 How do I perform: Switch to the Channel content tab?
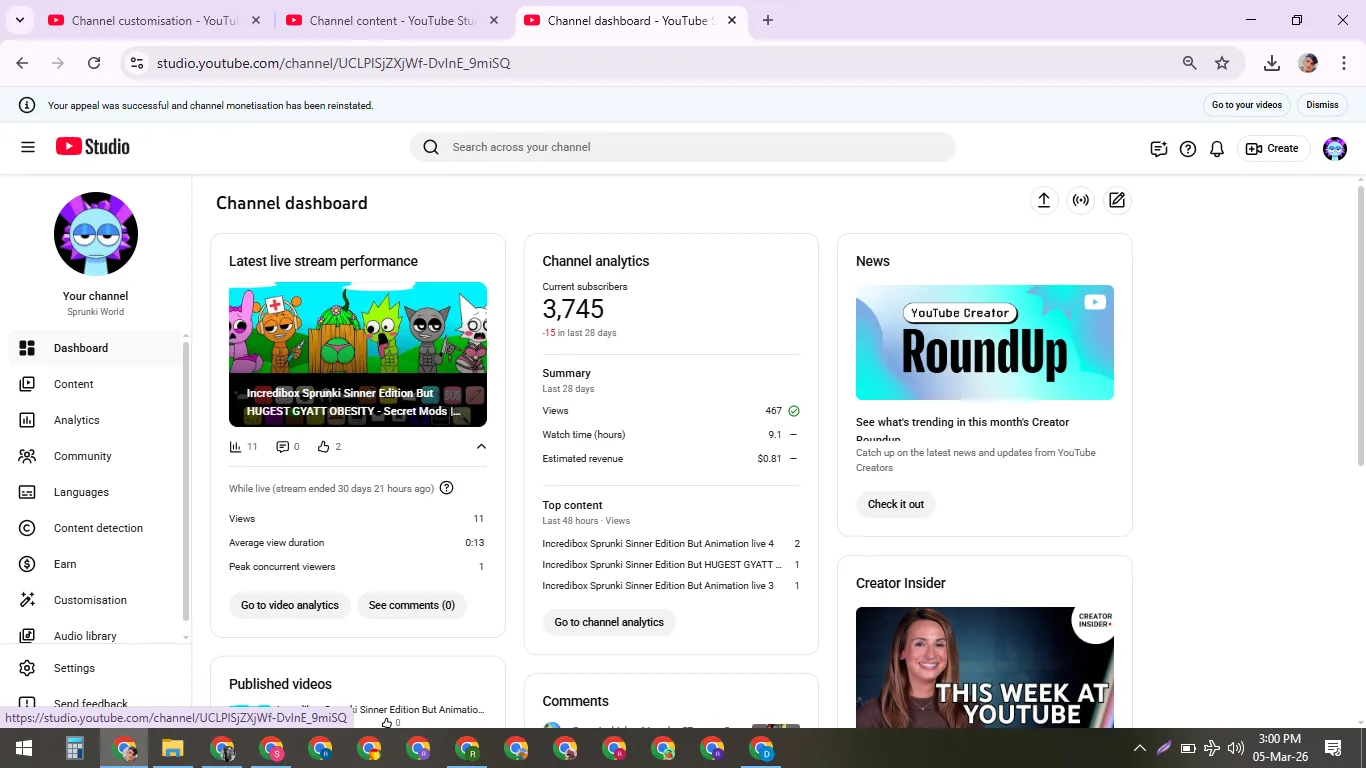tap(393, 20)
